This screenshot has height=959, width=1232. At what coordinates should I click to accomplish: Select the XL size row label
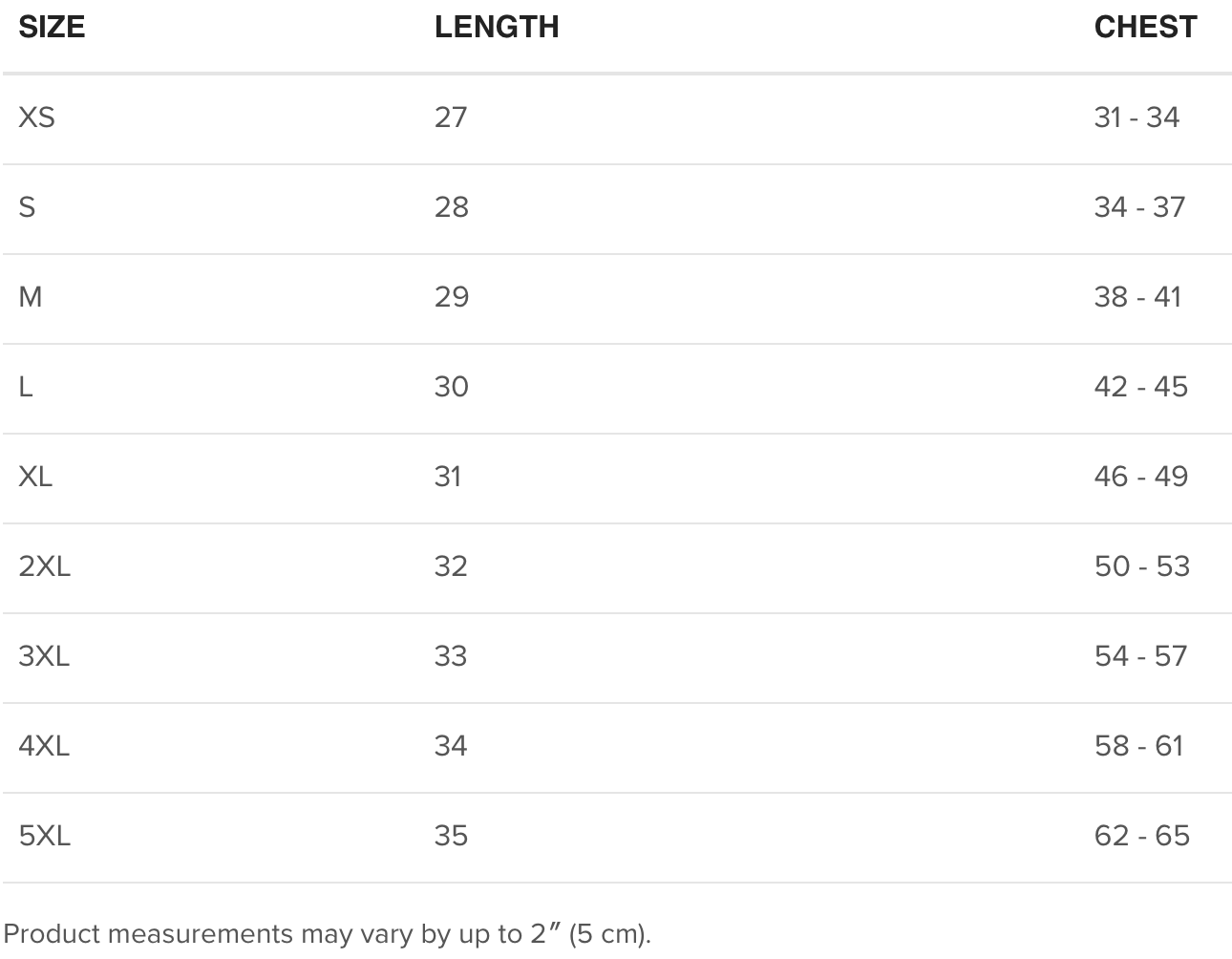click(x=35, y=477)
